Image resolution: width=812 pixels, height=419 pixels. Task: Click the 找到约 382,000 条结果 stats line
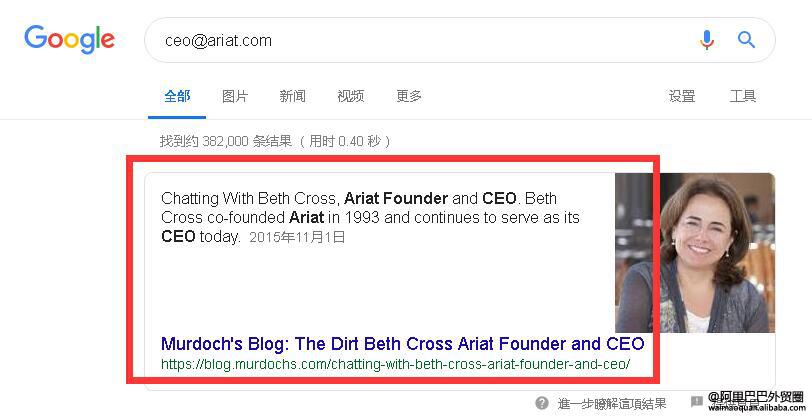(x=275, y=142)
